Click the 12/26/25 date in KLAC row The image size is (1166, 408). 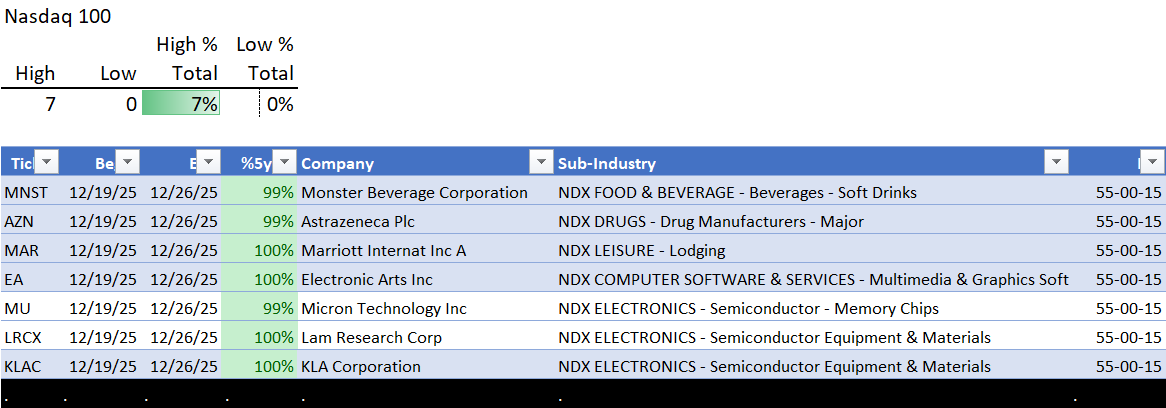[184, 367]
